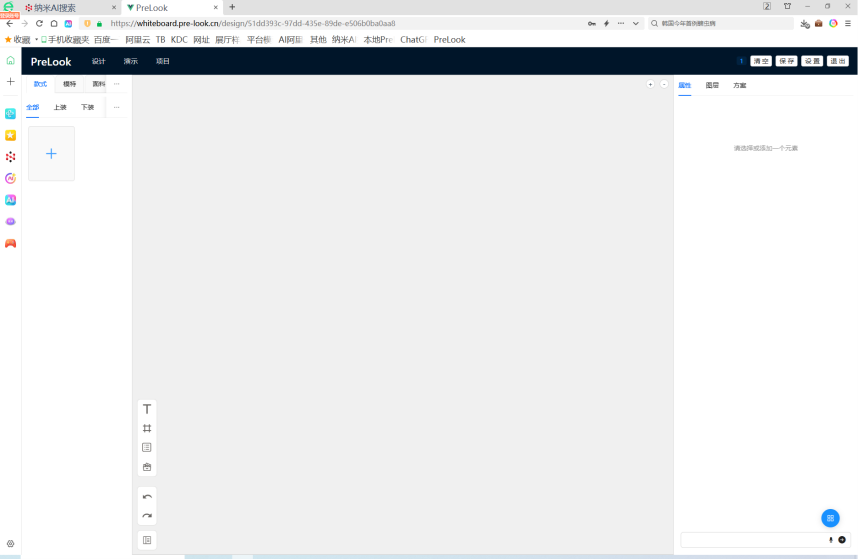Click the blue floating round button
The width and height of the screenshot is (858, 559).
click(830, 518)
